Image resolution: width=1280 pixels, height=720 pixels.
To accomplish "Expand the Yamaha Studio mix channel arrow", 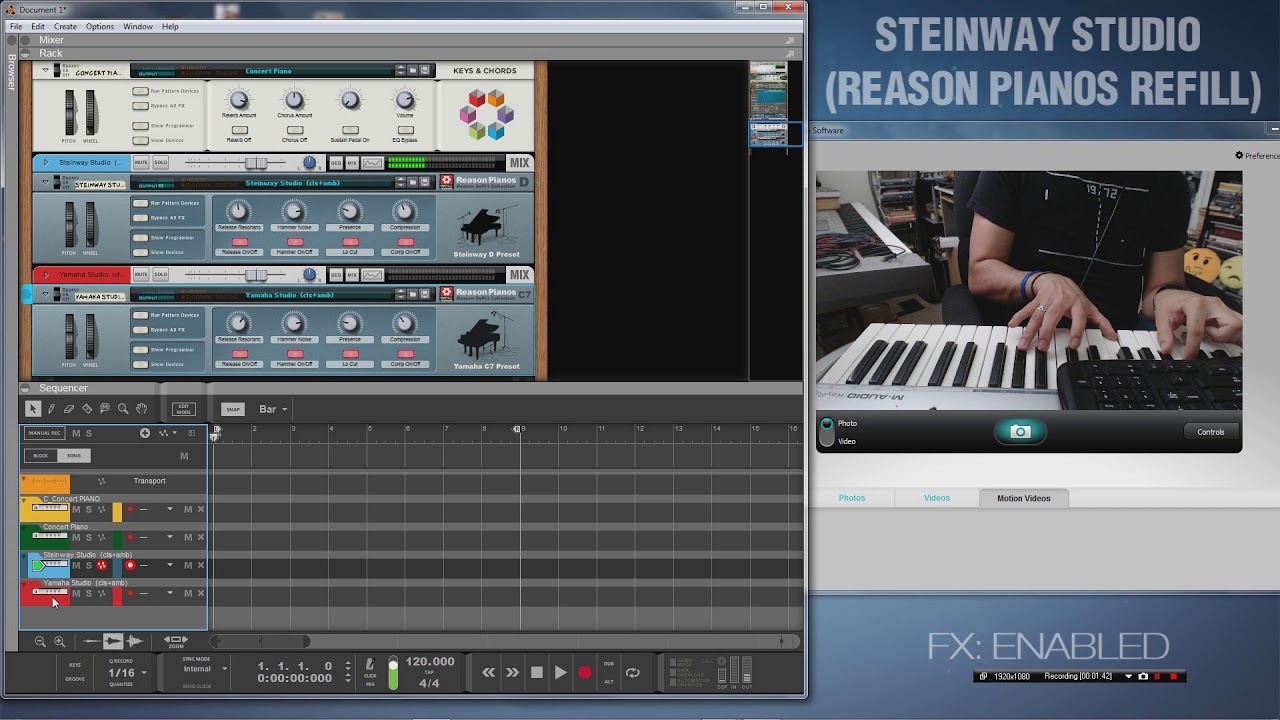I will coord(44,275).
